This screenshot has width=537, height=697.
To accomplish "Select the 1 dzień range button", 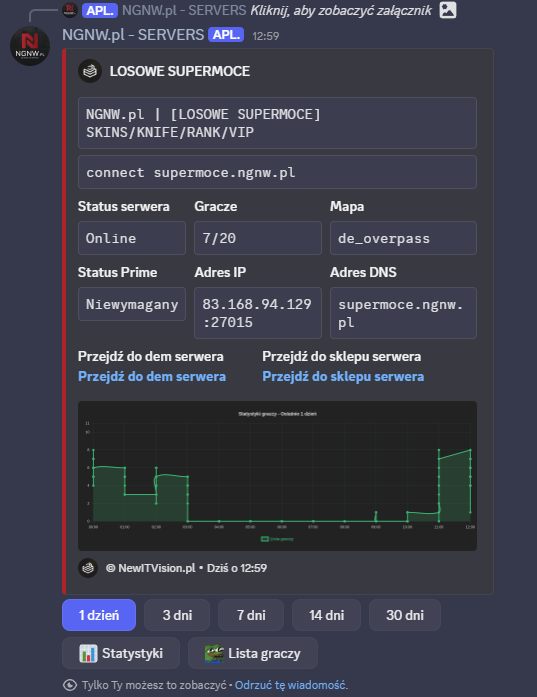I will tap(99, 615).
